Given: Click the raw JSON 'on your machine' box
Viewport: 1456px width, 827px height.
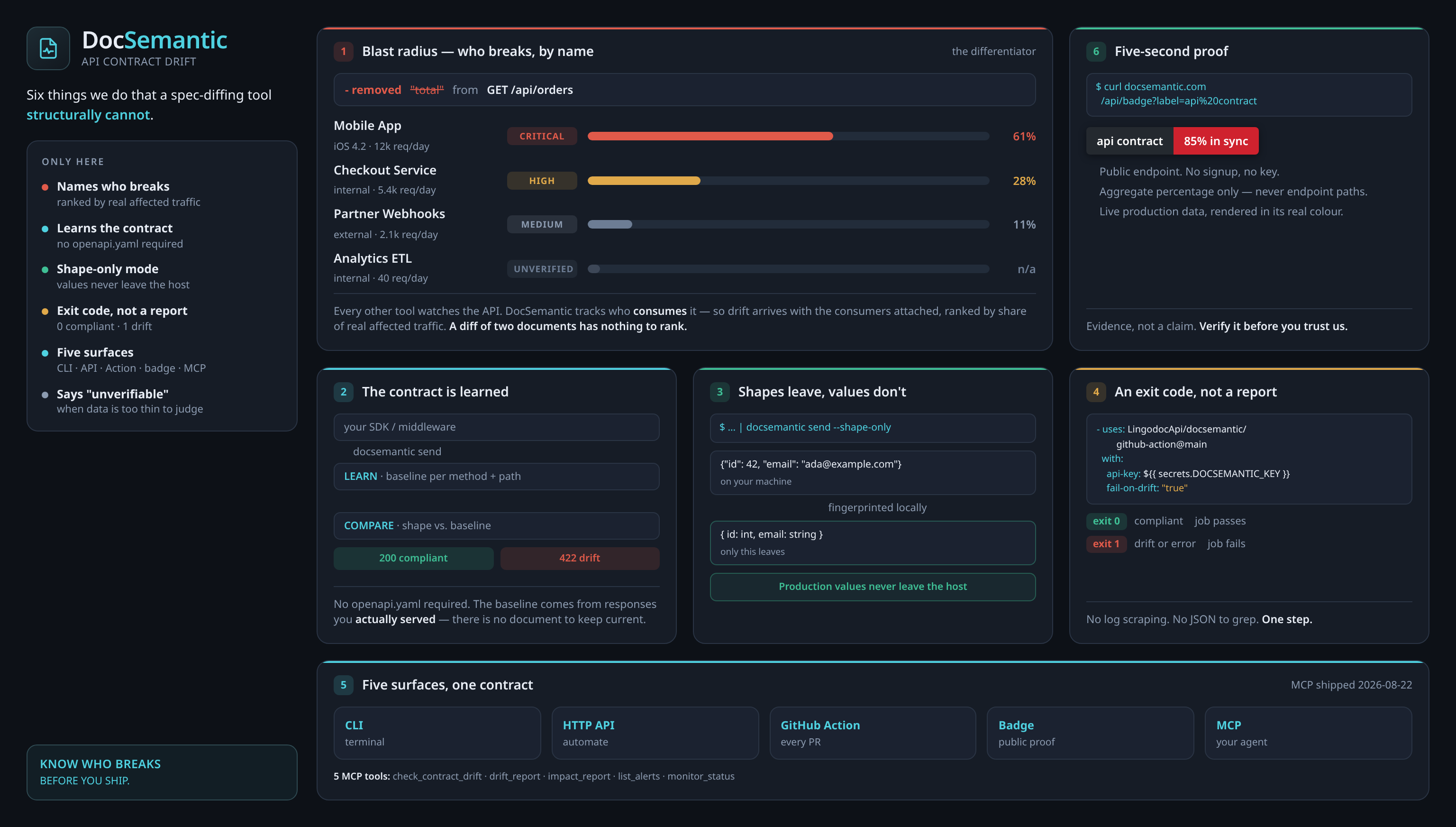Looking at the screenshot, I should [x=873, y=472].
